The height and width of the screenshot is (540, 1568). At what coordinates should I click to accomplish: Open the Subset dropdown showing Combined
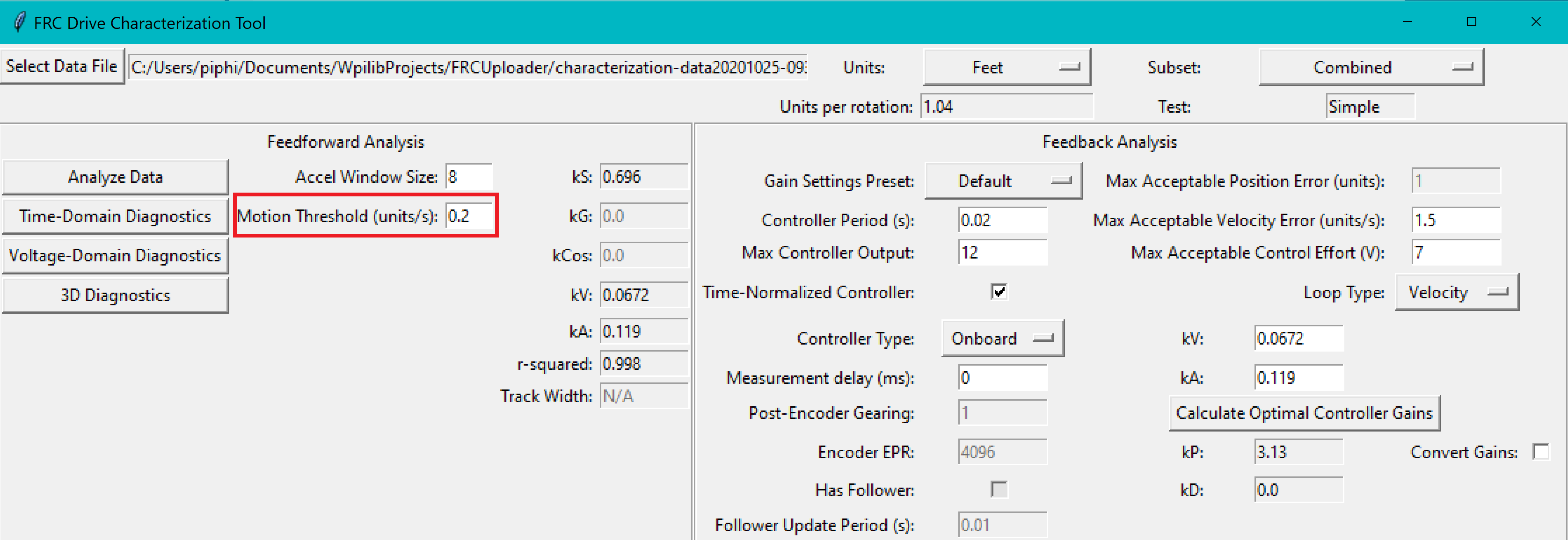pos(1371,67)
